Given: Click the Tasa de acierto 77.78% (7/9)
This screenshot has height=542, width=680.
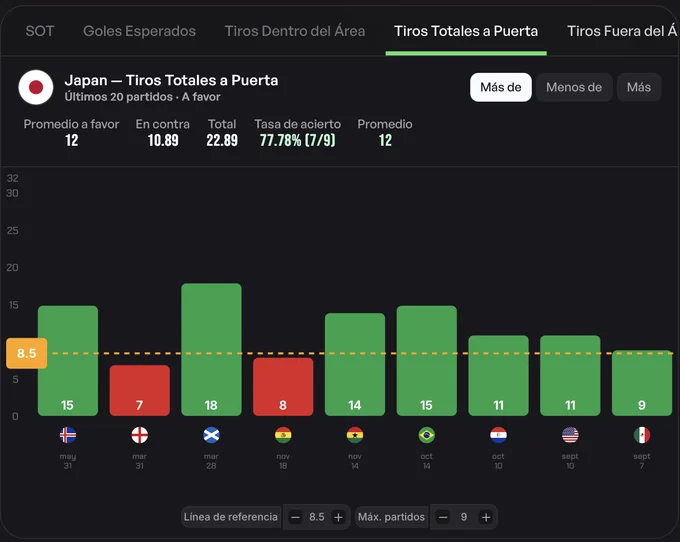Looking at the screenshot, I should [x=298, y=140].
